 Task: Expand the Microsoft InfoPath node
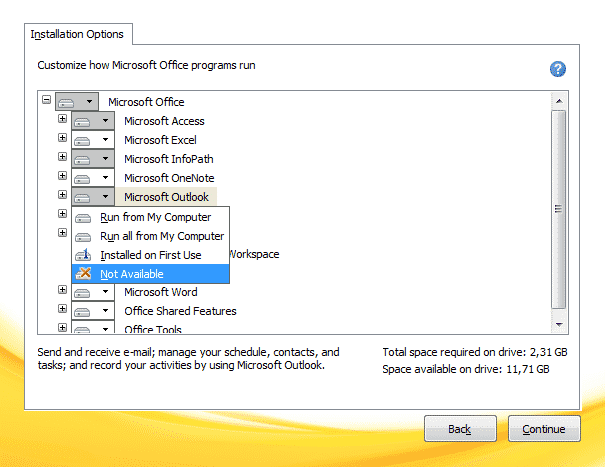point(63,156)
